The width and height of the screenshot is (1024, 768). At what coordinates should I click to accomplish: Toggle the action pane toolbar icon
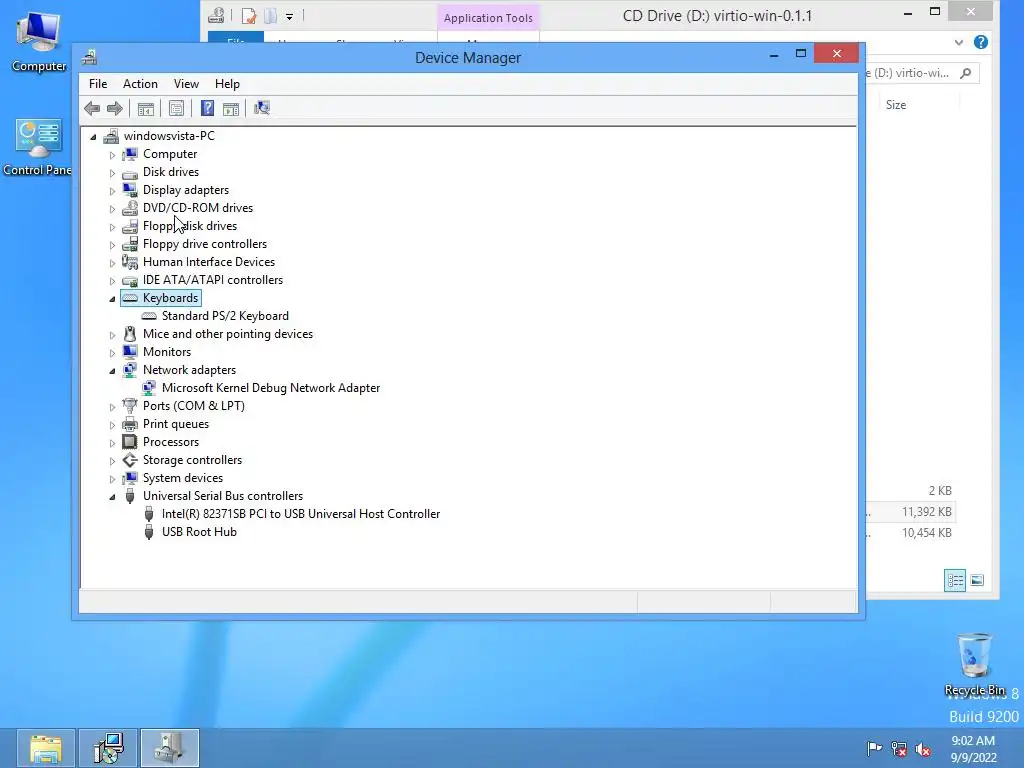pyautogui.click(x=231, y=108)
